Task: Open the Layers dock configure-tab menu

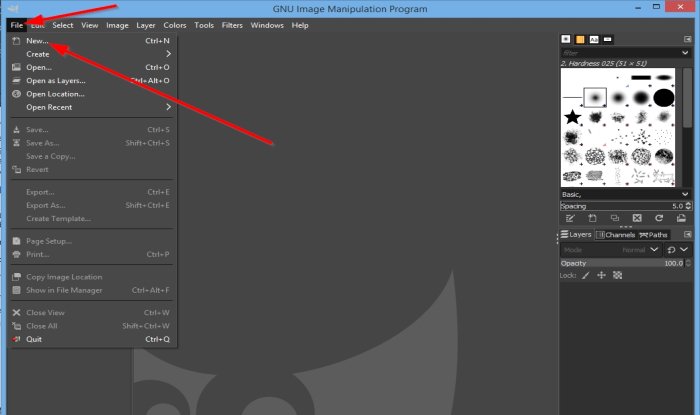Action: tap(688, 234)
